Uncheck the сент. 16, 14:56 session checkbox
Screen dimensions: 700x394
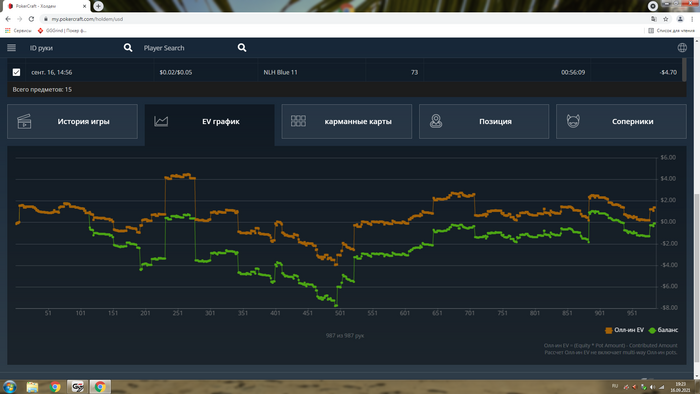(17, 72)
